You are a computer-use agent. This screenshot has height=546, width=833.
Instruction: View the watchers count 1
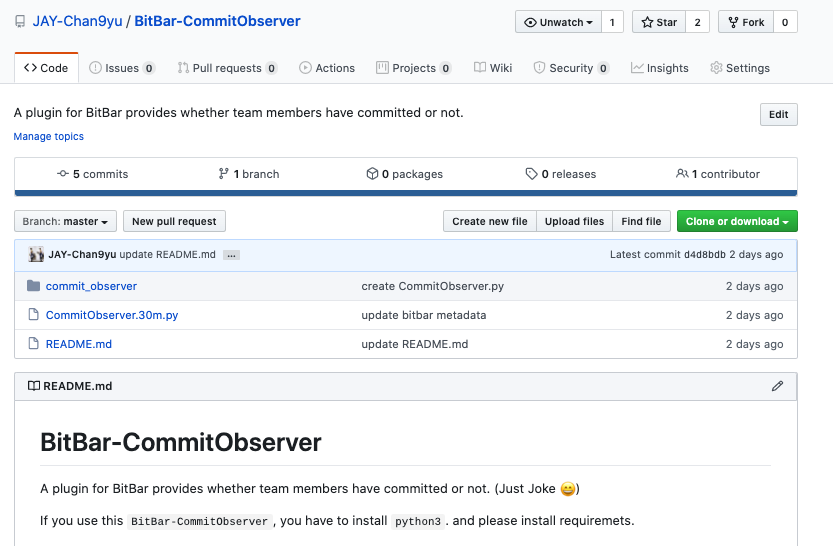612,22
